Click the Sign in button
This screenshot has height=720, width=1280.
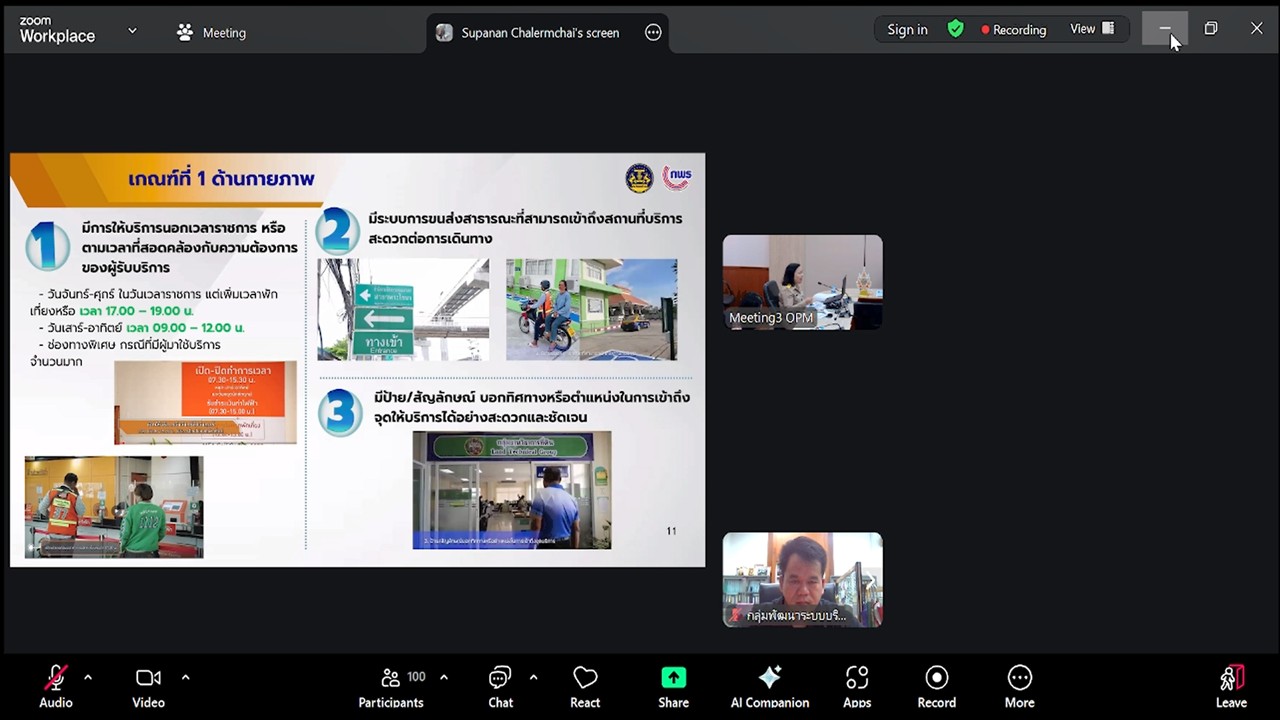pyautogui.click(x=907, y=30)
